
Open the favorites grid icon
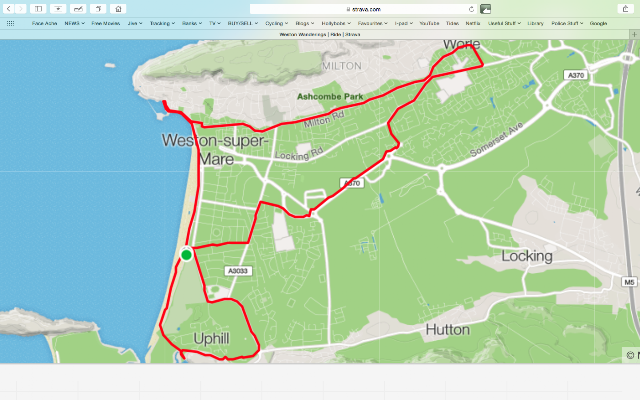[x=11, y=23]
